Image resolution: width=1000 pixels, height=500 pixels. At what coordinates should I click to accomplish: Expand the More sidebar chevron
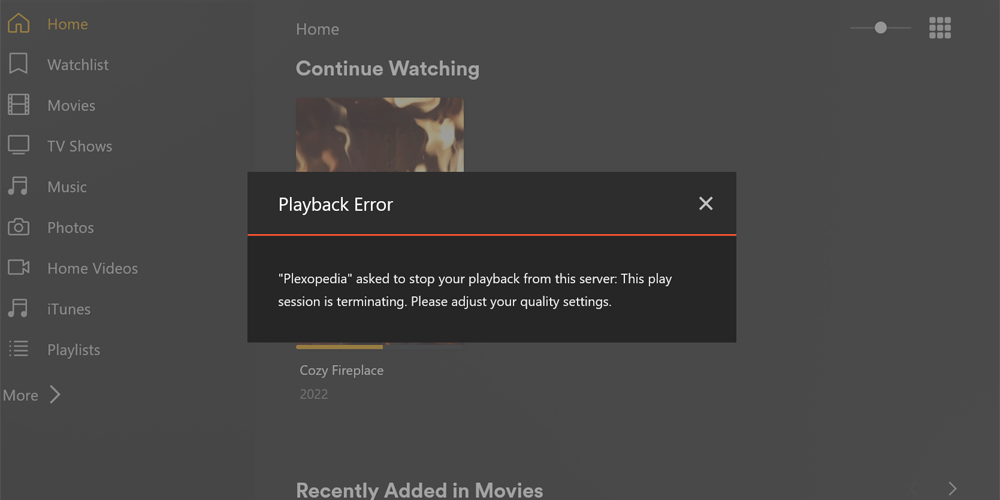pyautogui.click(x=55, y=395)
